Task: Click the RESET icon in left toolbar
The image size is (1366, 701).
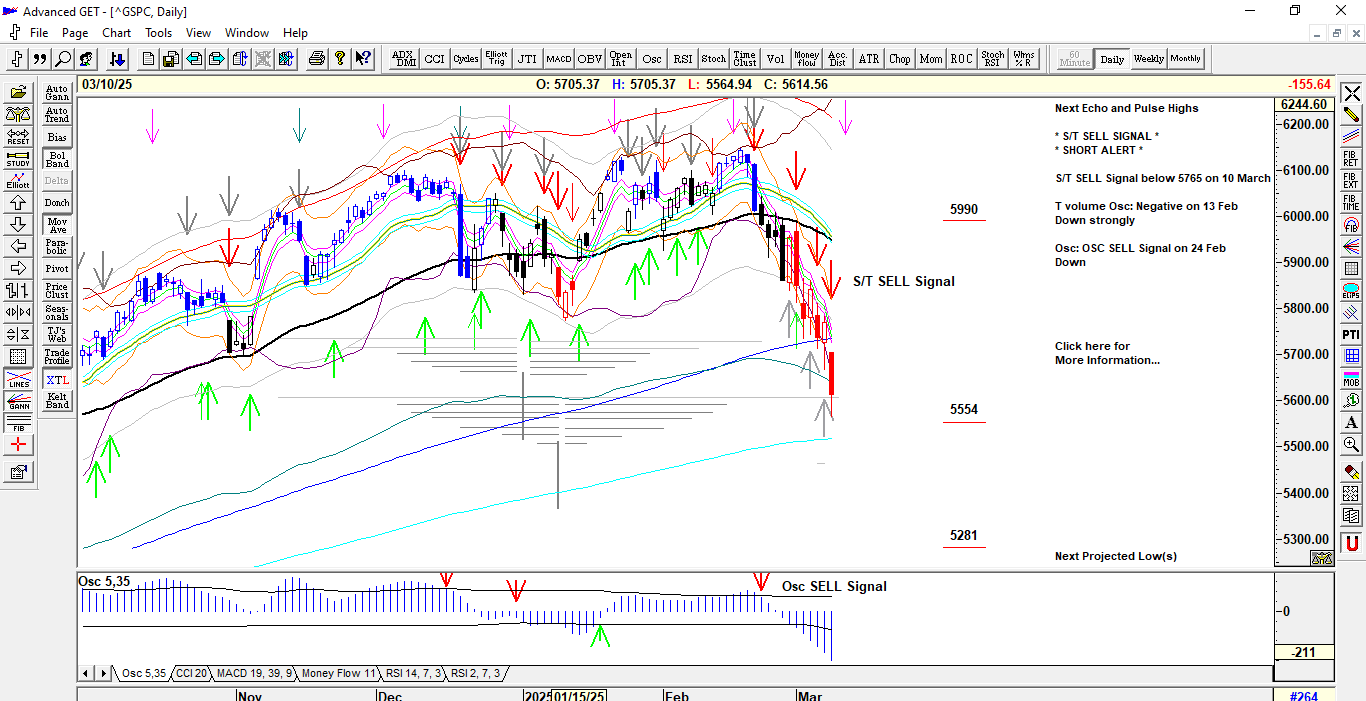Action: pyautogui.click(x=18, y=137)
